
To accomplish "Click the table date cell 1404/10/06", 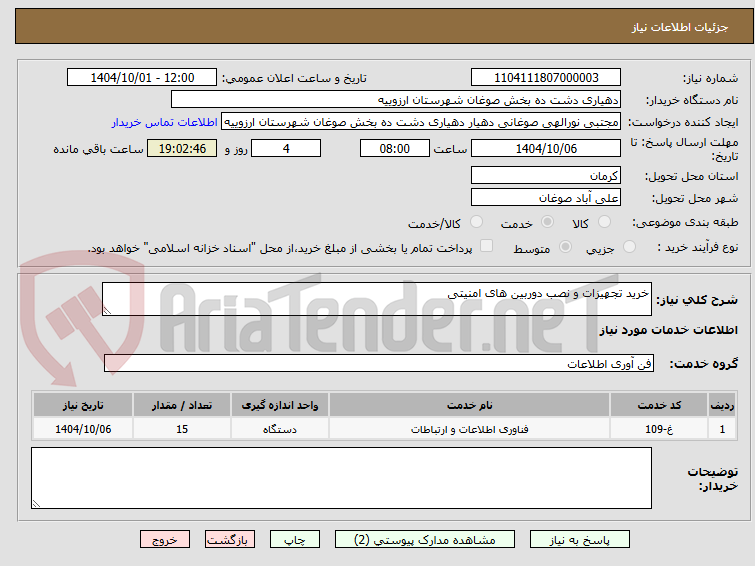I will (x=83, y=429).
